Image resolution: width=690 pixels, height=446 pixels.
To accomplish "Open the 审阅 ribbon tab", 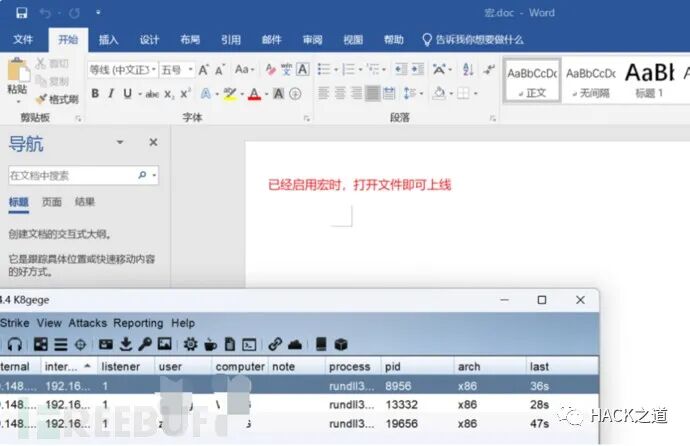I will [312, 40].
